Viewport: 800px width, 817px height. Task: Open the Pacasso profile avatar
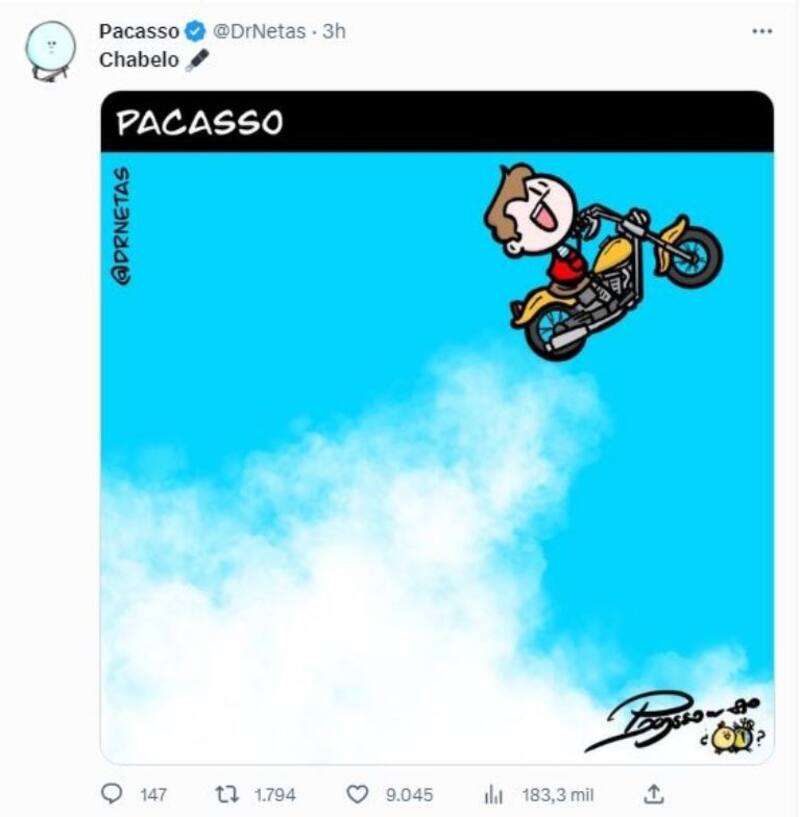[49, 49]
